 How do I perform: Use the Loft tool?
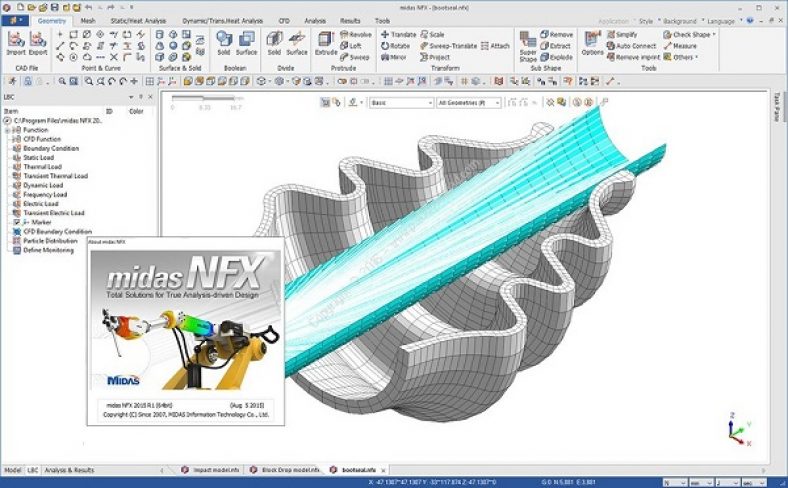(351, 46)
